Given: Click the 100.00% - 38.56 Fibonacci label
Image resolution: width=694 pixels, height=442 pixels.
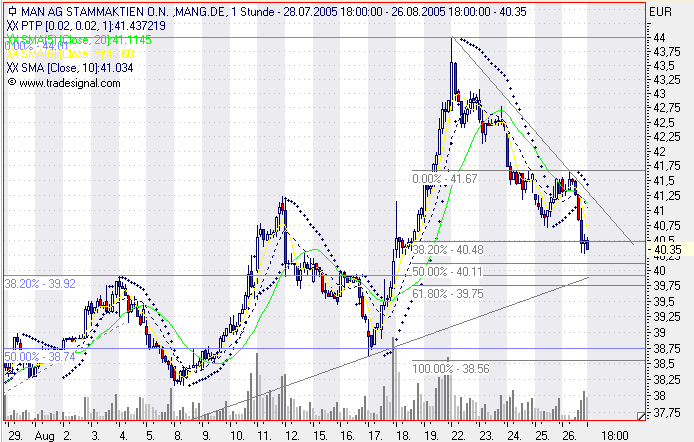Looking at the screenshot, I should pos(451,369).
